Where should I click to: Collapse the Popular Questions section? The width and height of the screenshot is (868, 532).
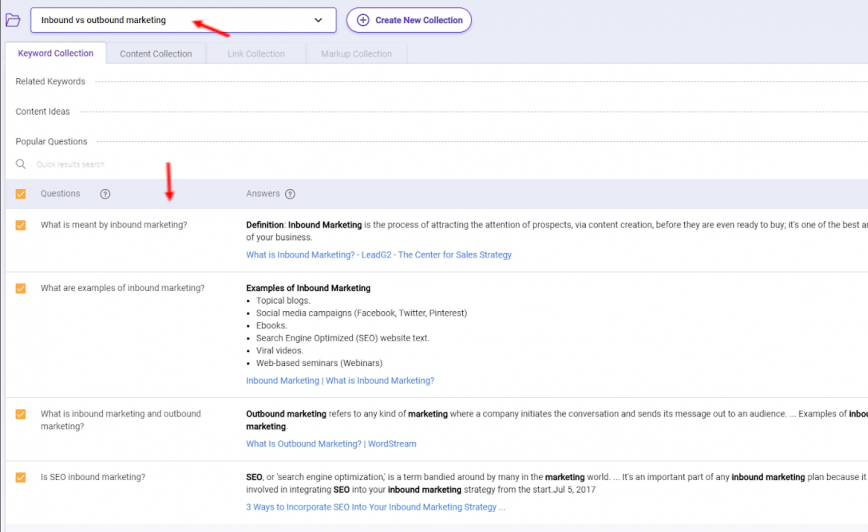pos(51,142)
